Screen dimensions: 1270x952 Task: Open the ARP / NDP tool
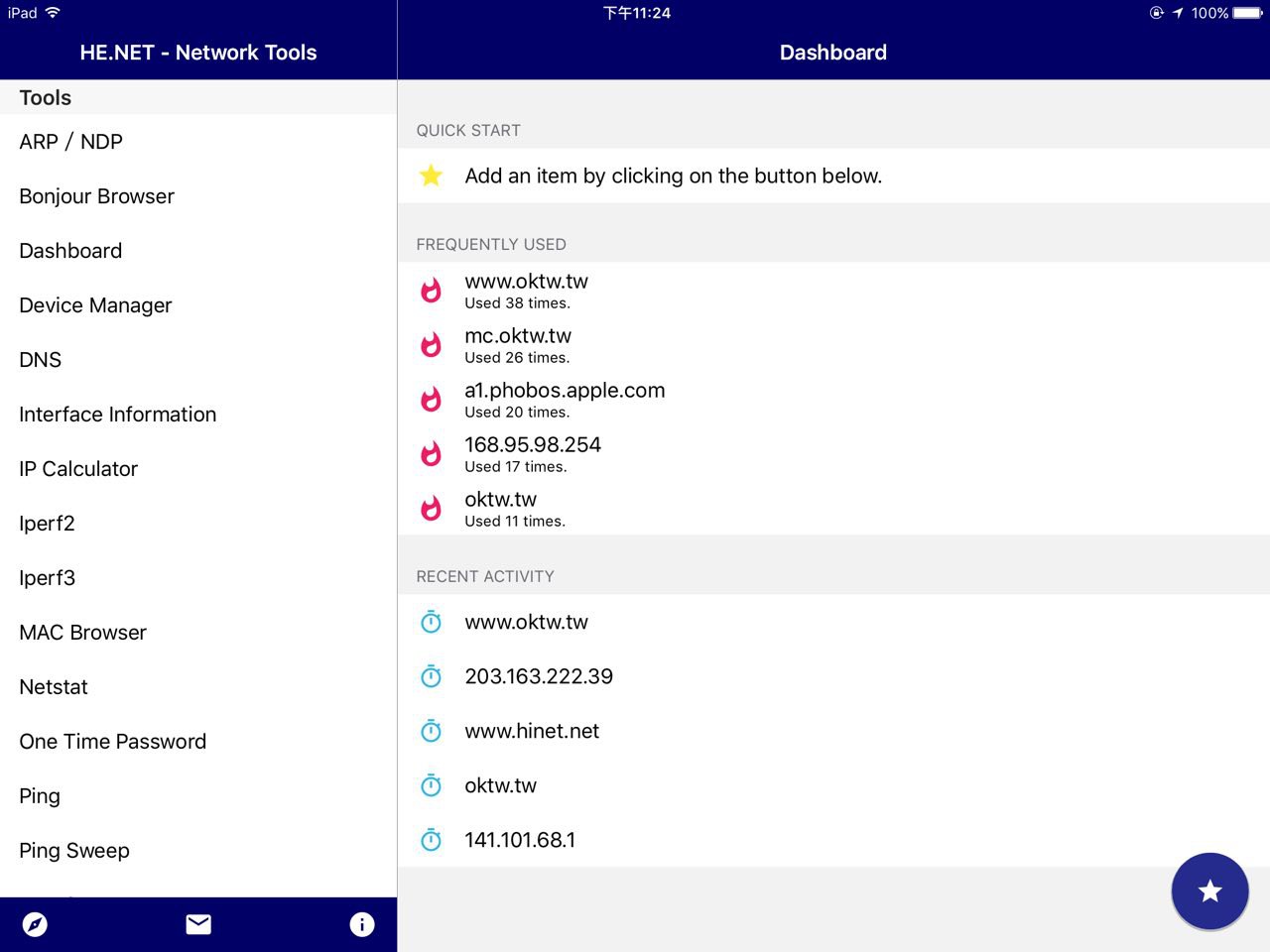pyautogui.click(x=198, y=142)
